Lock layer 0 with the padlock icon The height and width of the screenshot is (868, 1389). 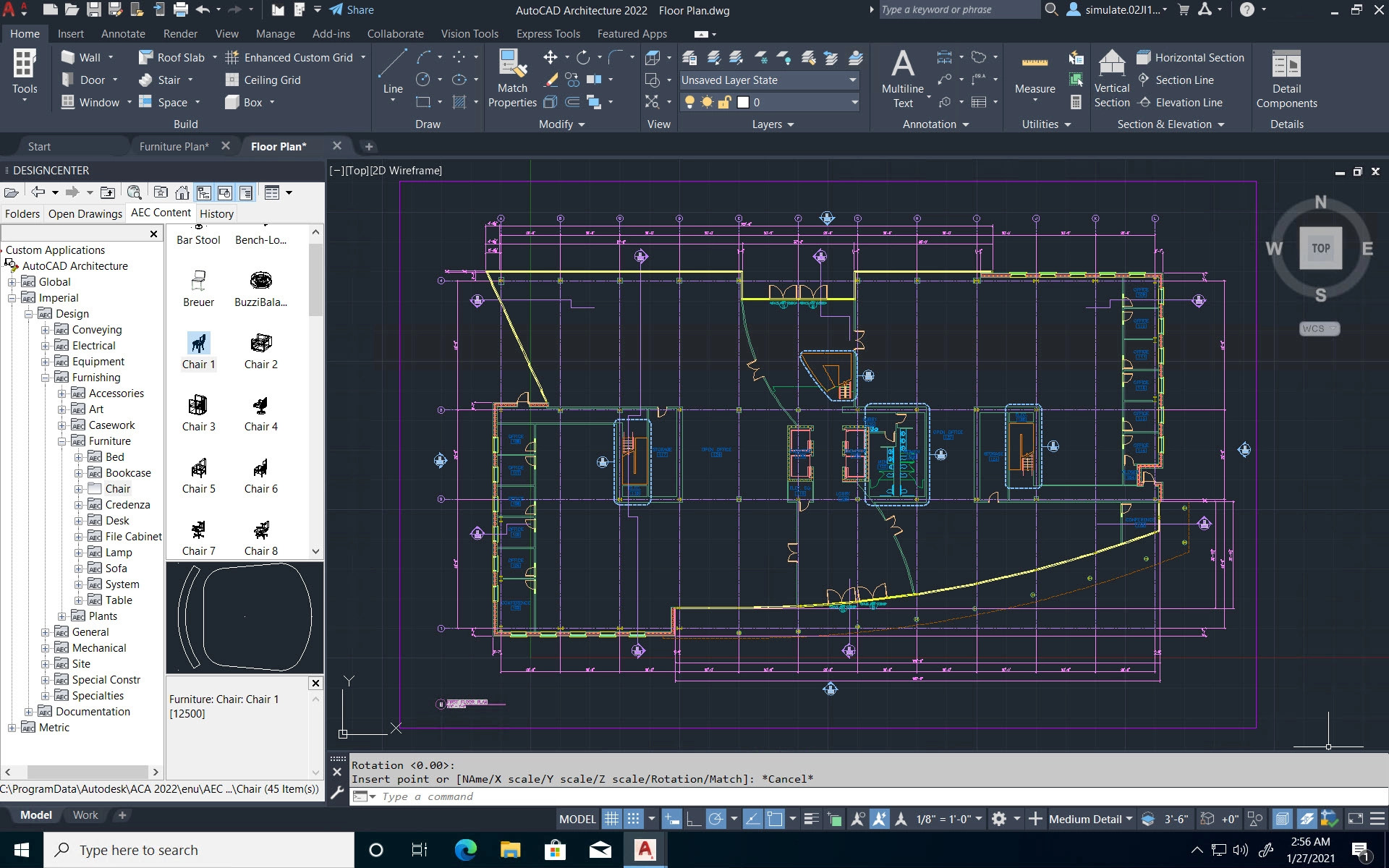tap(726, 102)
